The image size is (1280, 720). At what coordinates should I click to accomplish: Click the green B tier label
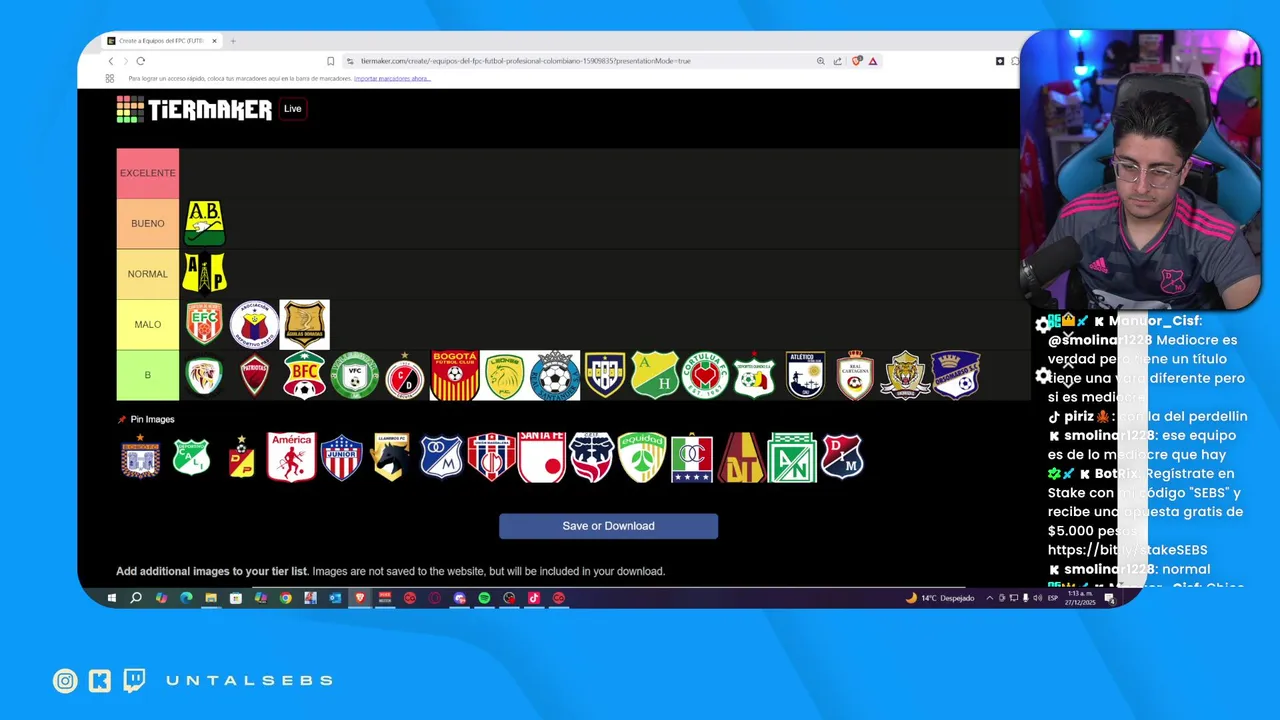coord(147,375)
